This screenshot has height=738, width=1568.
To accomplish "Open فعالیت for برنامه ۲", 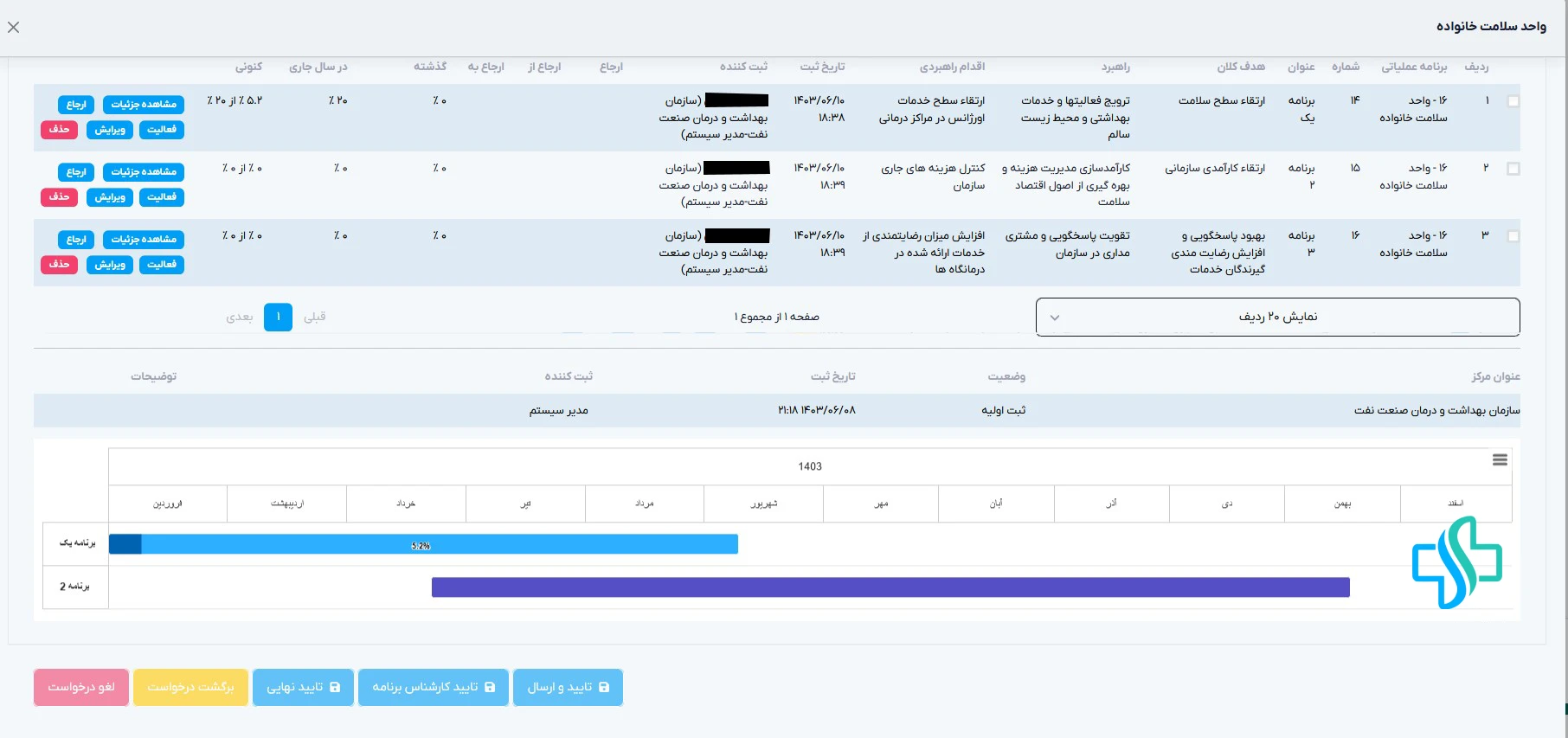I will [x=162, y=197].
